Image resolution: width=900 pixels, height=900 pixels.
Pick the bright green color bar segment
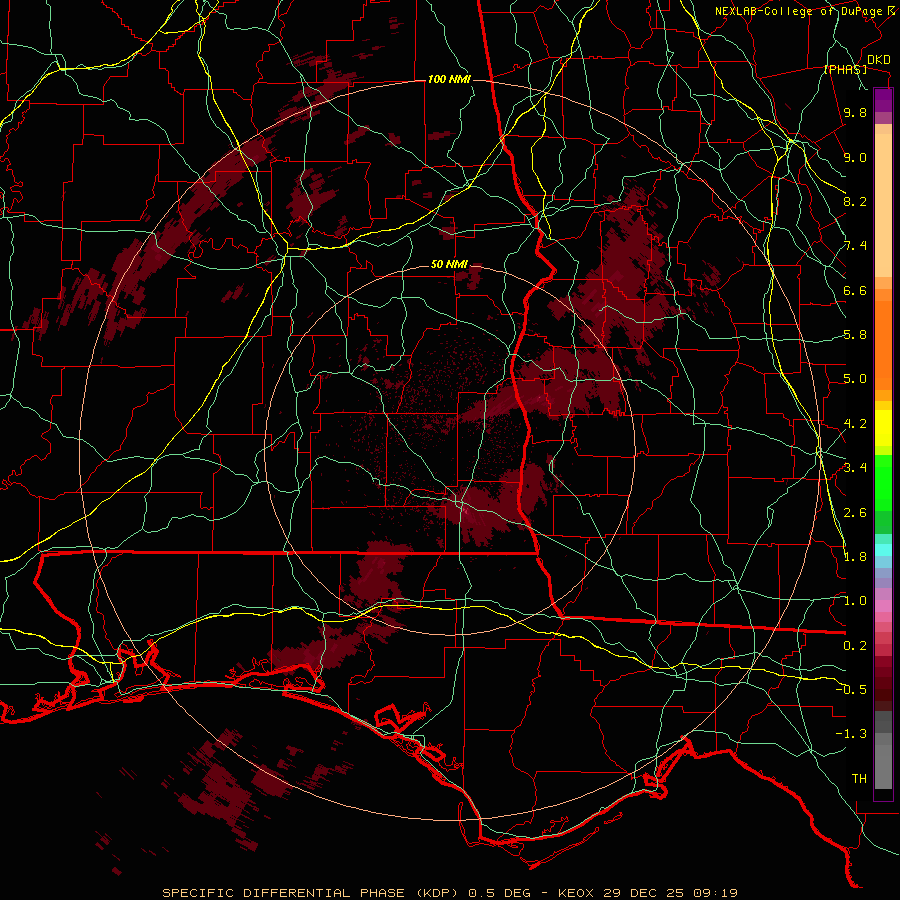(x=883, y=482)
